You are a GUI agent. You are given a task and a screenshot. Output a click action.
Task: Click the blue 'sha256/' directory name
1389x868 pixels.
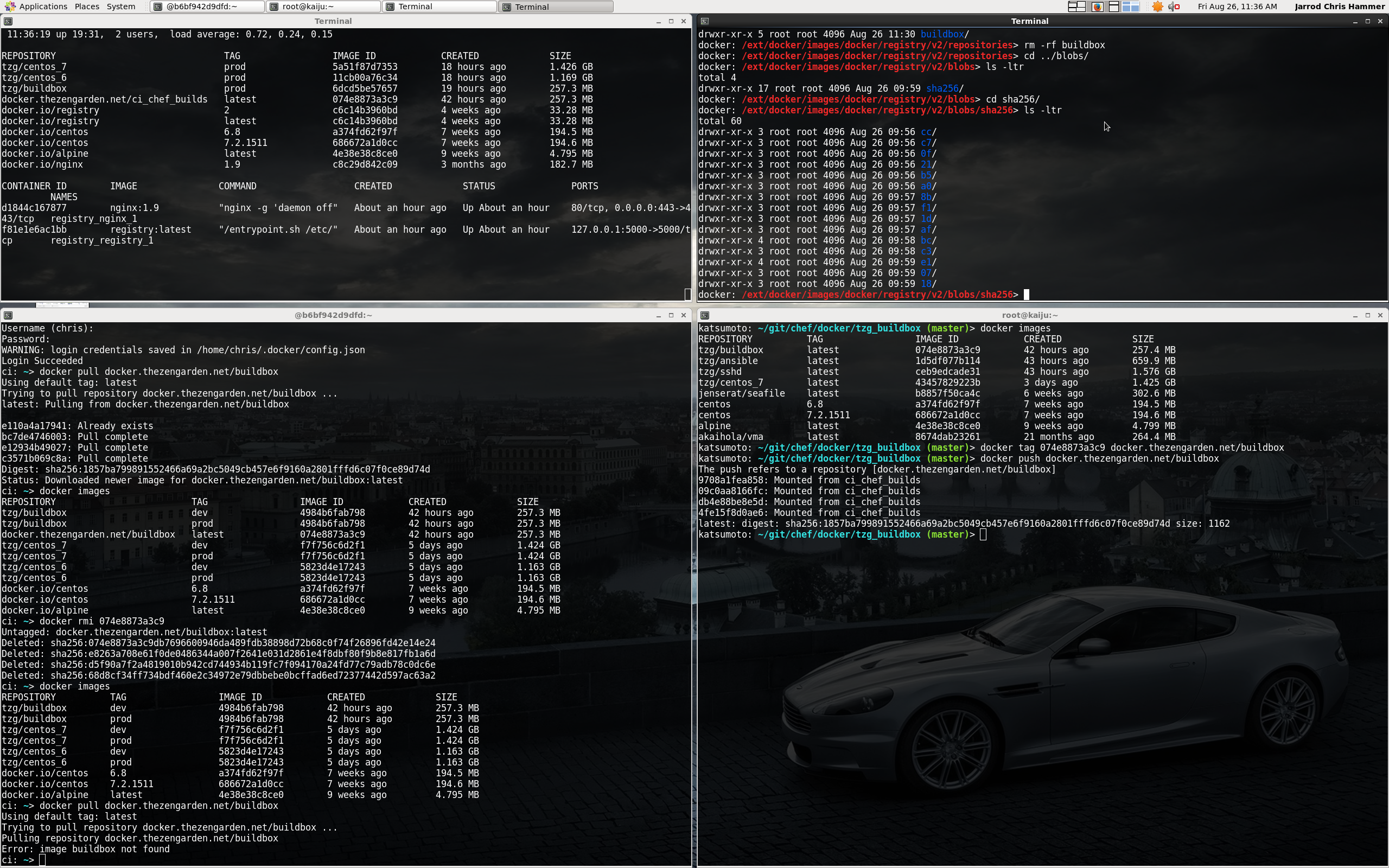coord(945,88)
